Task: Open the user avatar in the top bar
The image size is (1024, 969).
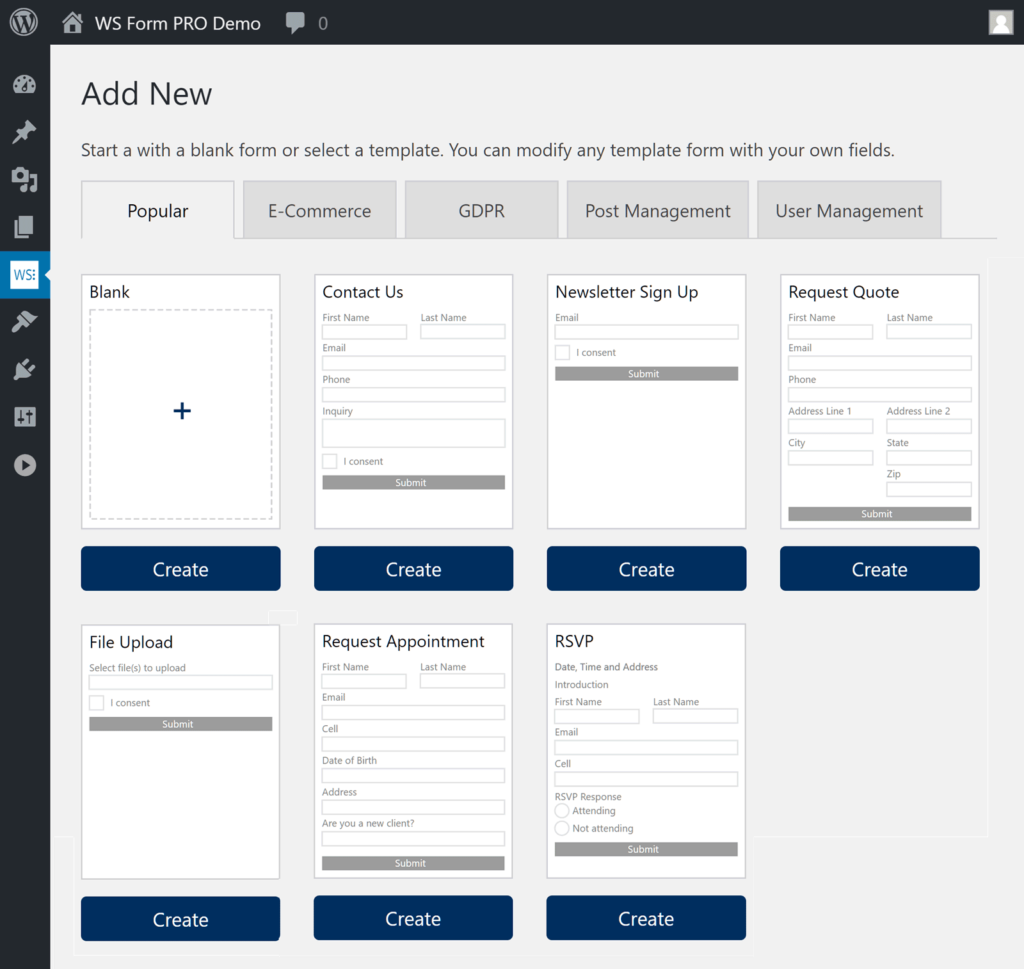Action: tap(1001, 21)
